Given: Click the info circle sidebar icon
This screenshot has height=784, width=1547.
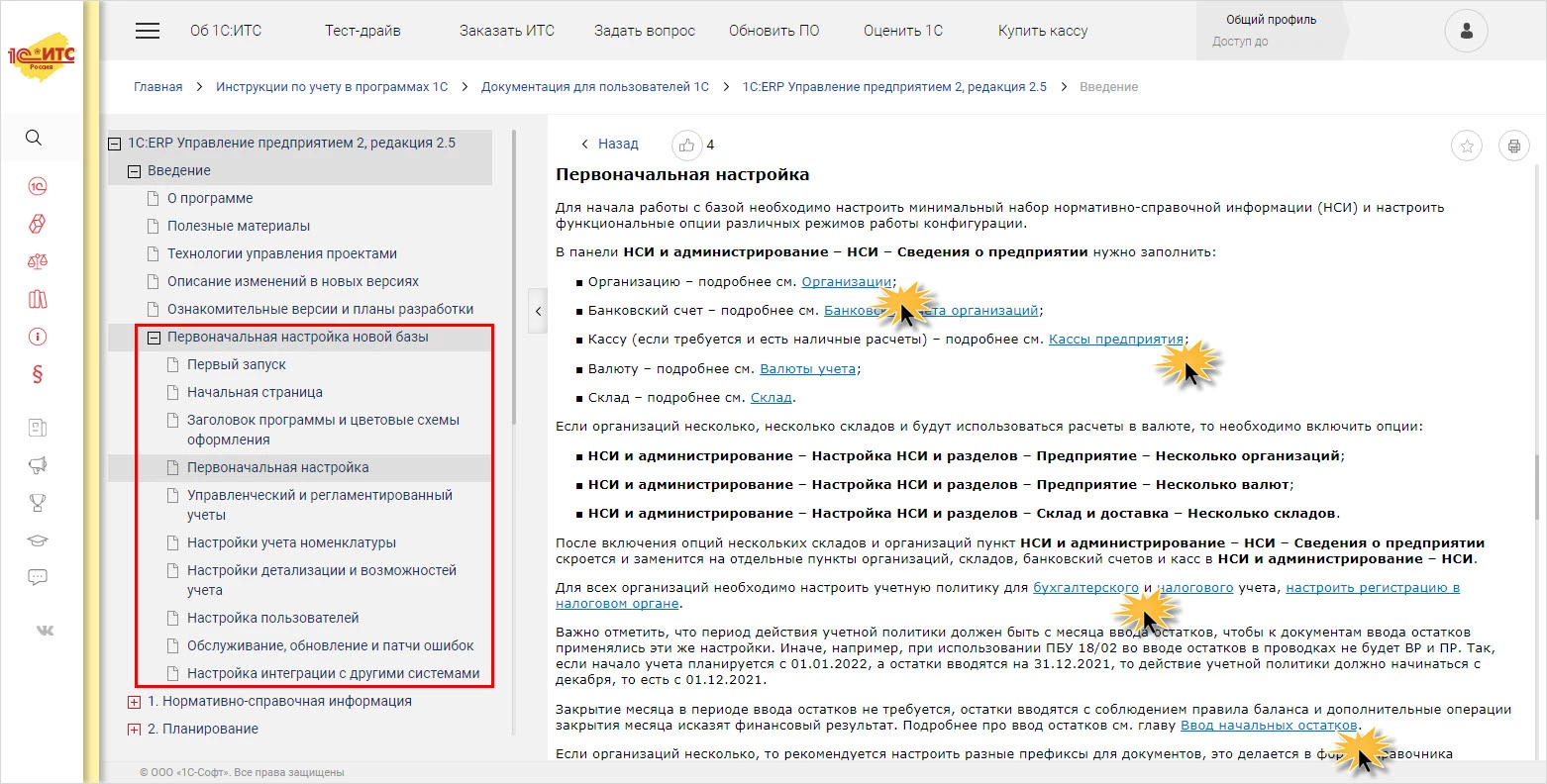Looking at the screenshot, I should pos(38,337).
